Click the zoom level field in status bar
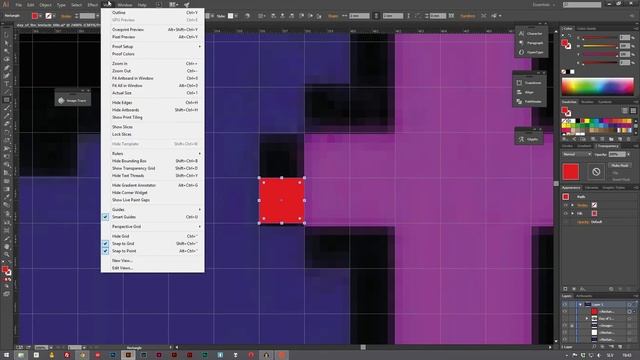640x360 pixels. 41,348
